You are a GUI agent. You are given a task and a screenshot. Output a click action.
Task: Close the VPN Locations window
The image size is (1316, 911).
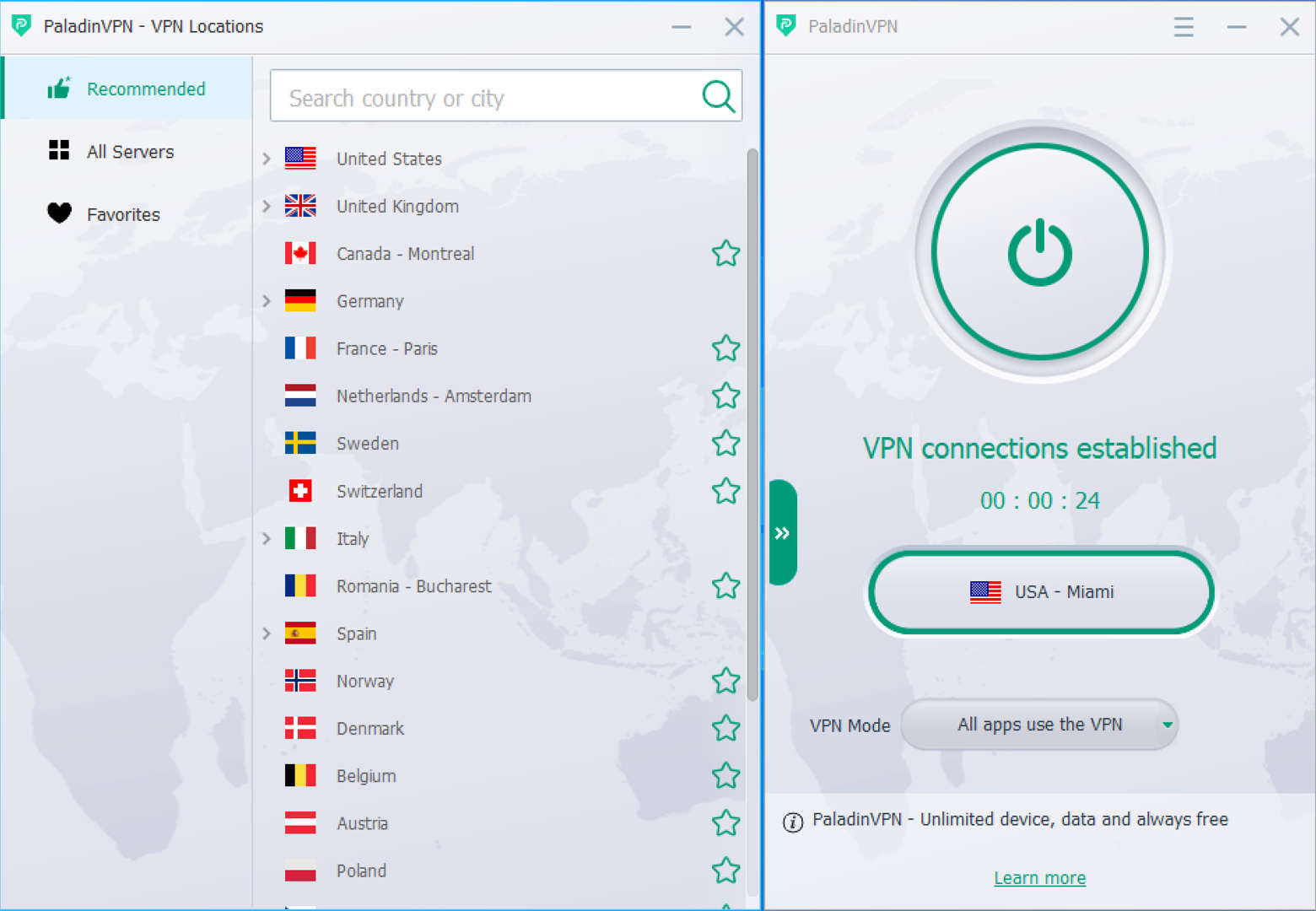coord(734,27)
